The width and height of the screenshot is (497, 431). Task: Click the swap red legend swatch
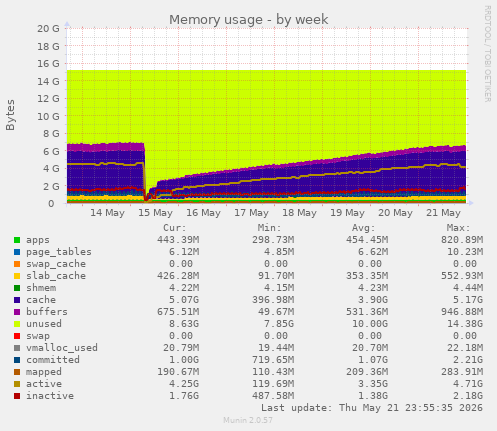[x=17, y=336]
